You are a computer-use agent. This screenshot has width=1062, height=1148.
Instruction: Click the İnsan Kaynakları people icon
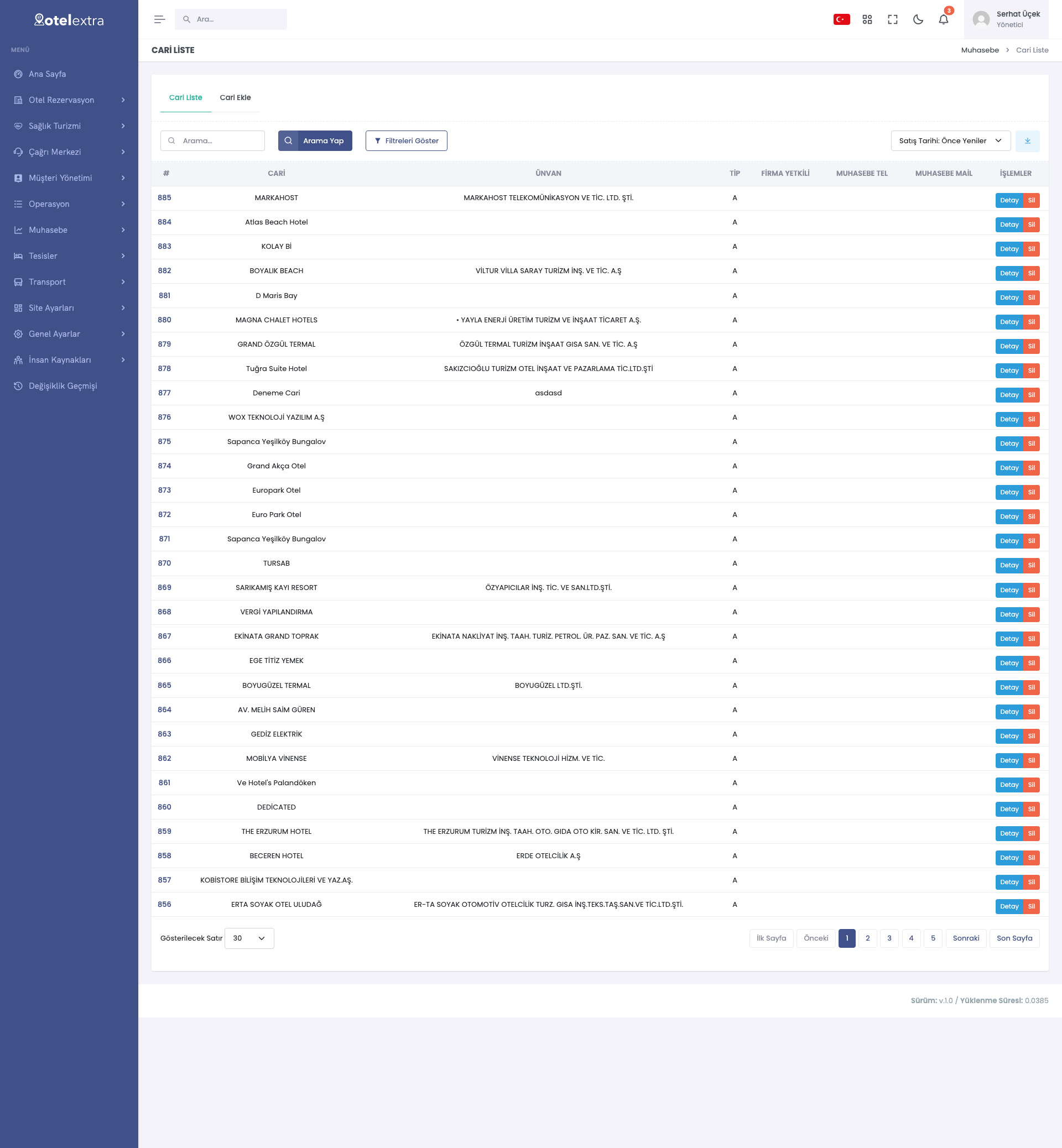click(18, 359)
